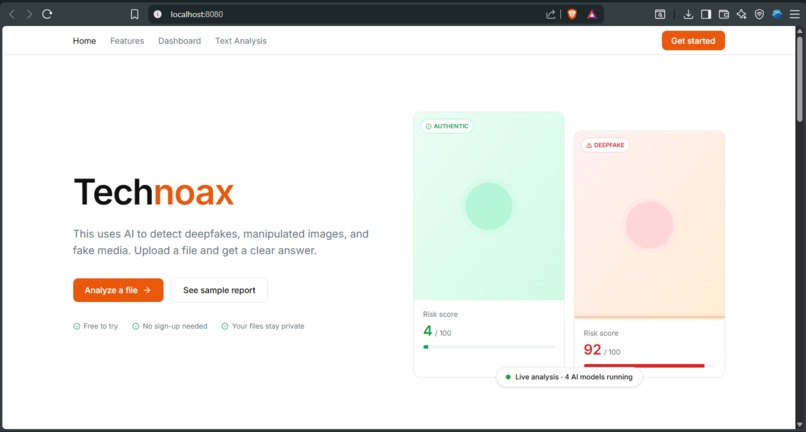806x432 pixels.
Task: Toggle the browser sidebar panel icon
Action: pos(706,14)
